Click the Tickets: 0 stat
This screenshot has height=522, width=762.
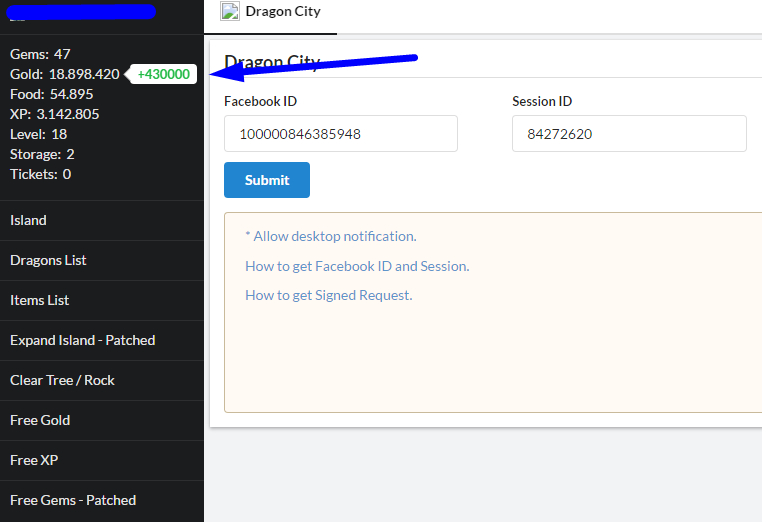(x=40, y=174)
